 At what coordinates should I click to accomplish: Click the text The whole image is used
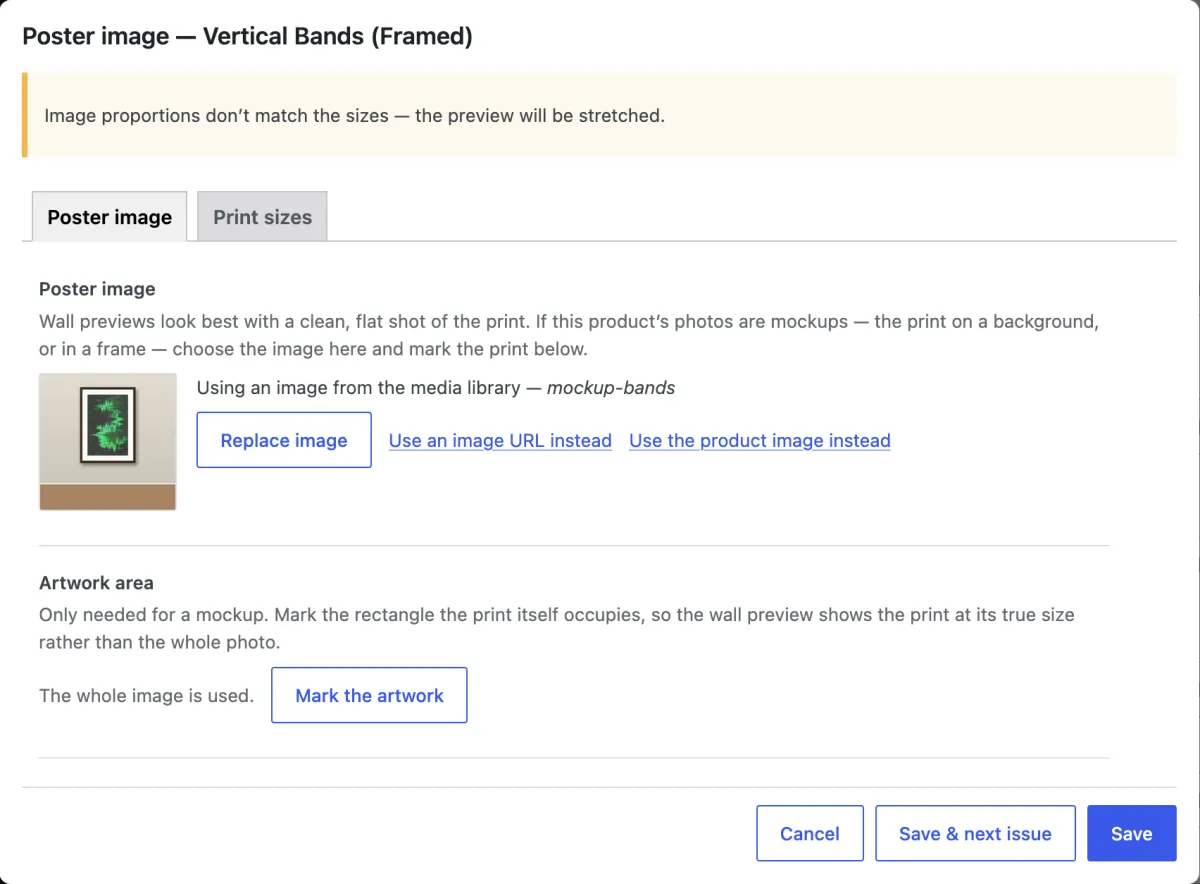point(146,695)
